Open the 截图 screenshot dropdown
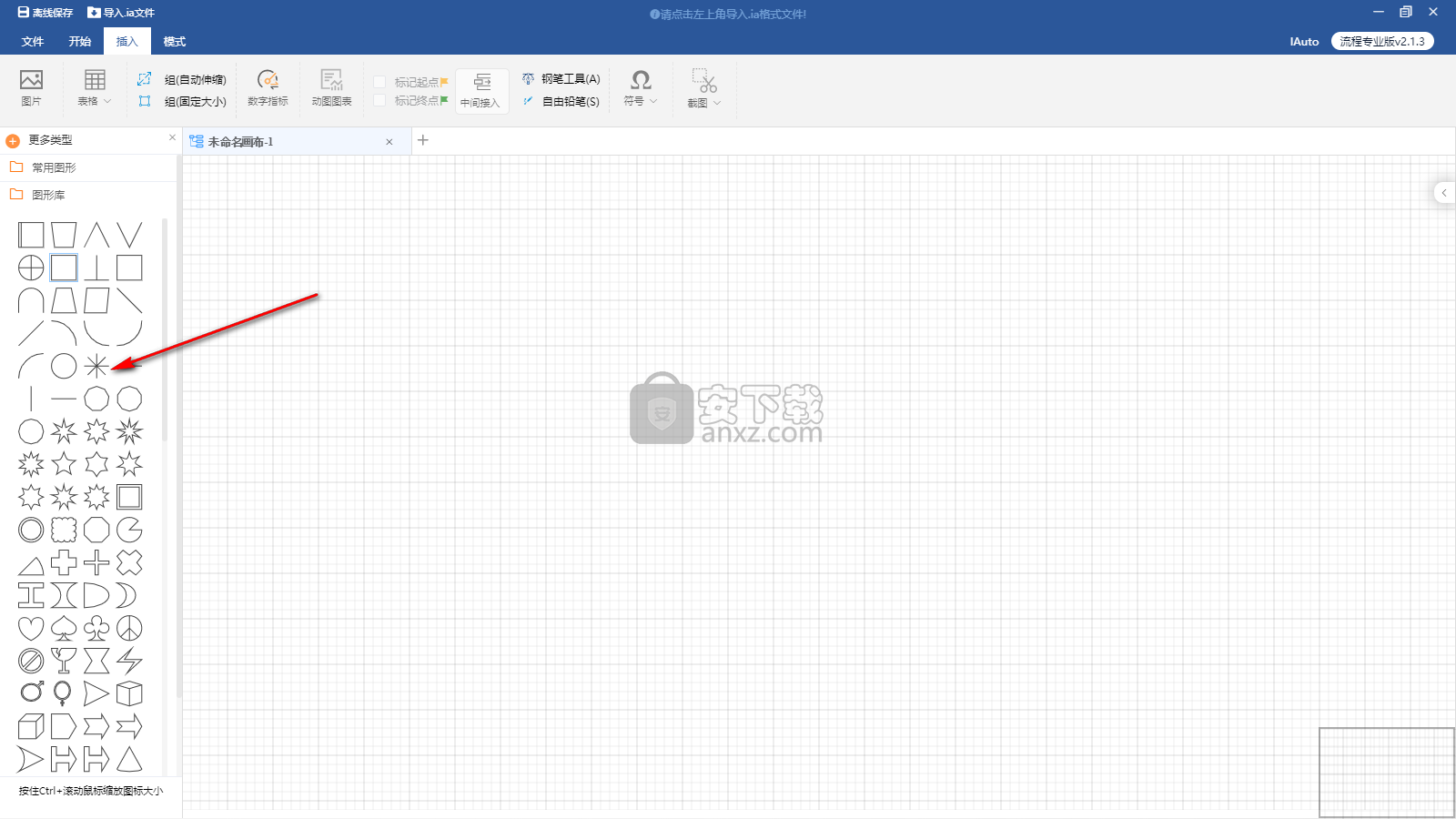 point(704,88)
